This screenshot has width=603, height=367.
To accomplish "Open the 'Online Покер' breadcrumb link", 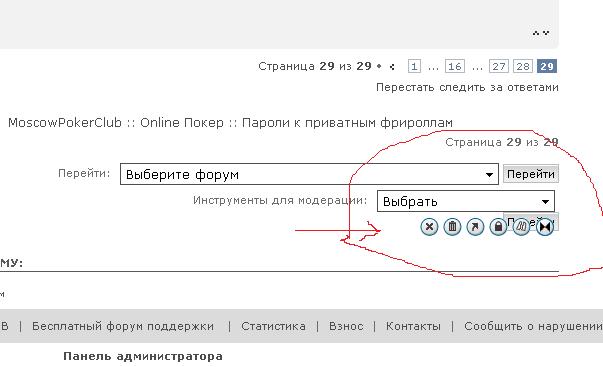I will click(182, 123).
